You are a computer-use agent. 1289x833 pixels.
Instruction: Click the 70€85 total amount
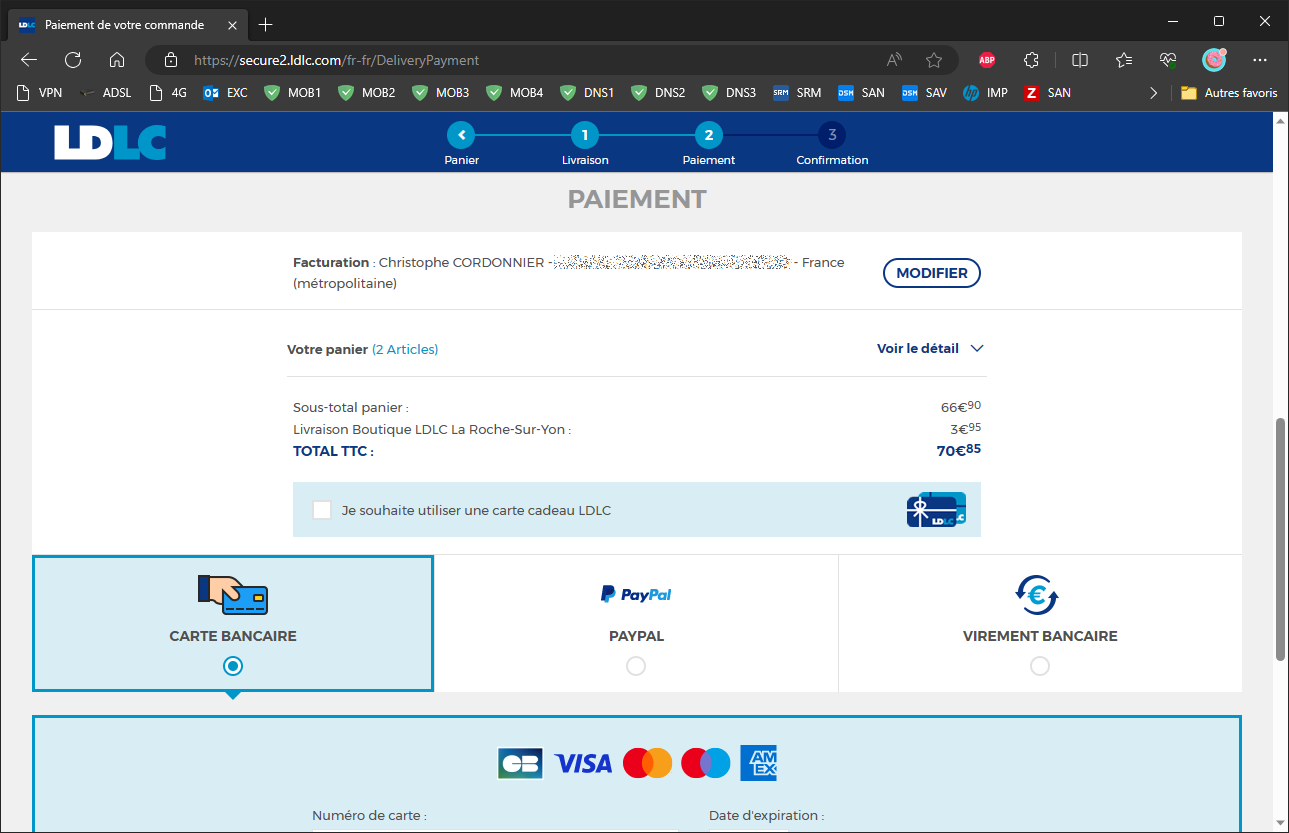click(x=959, y=450)
